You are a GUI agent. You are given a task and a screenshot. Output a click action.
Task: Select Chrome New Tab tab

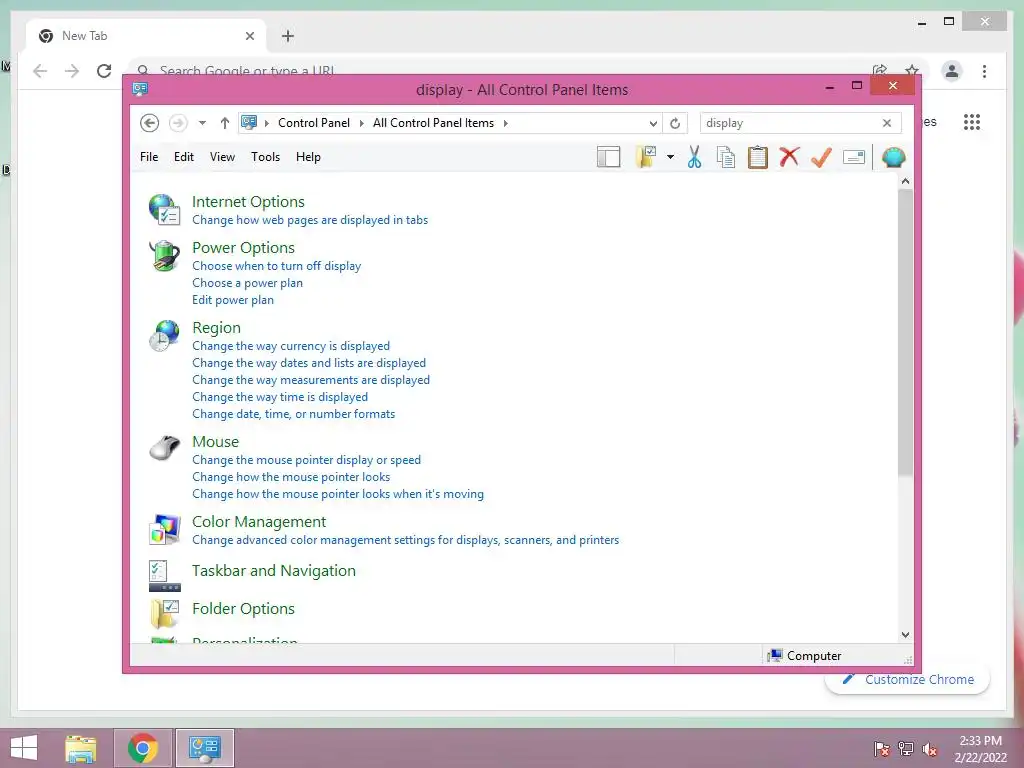[x=146, y=36]
